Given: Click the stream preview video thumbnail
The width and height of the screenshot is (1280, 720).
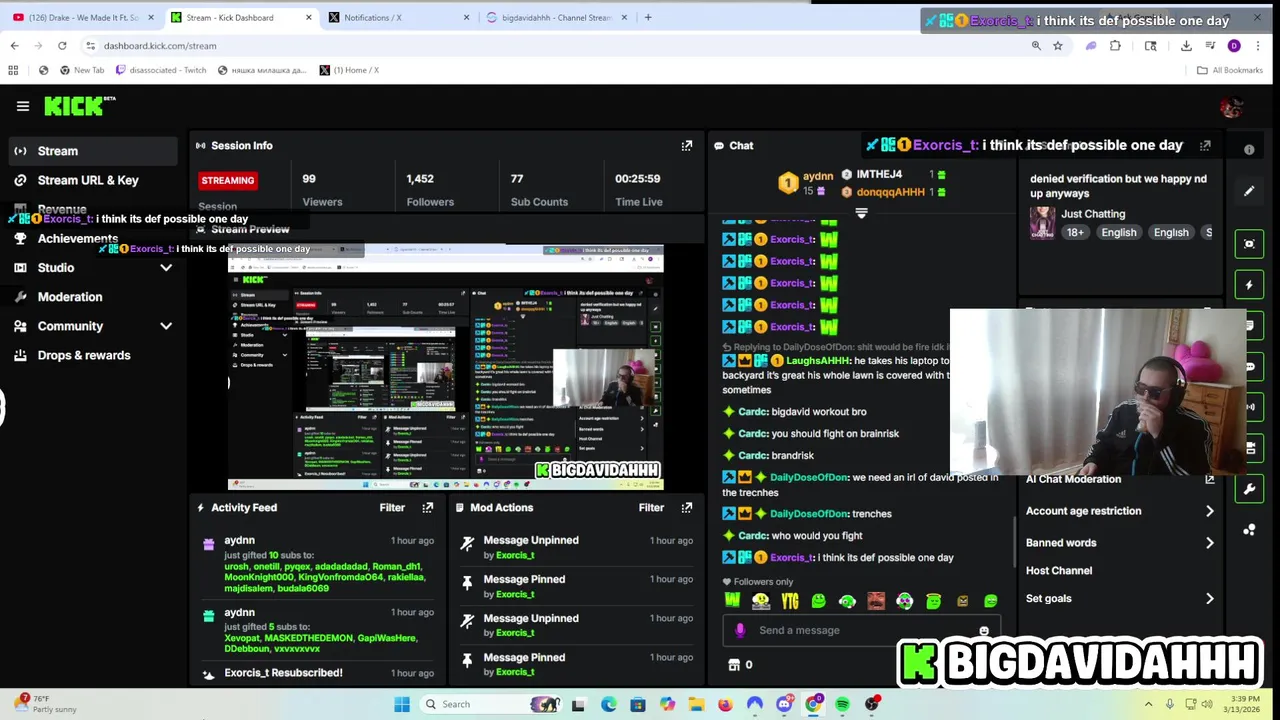Looking at the screenshot, I should [445, 366].
